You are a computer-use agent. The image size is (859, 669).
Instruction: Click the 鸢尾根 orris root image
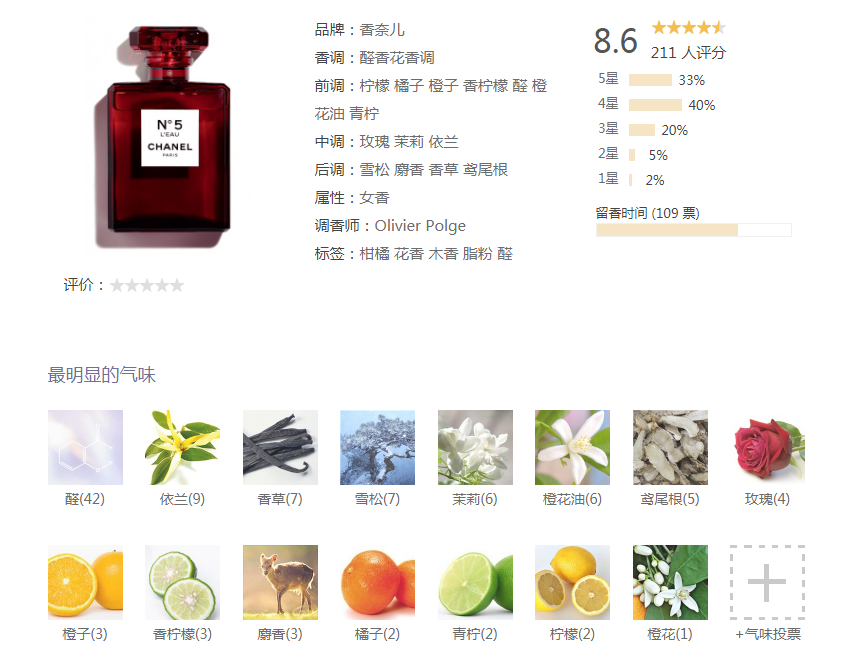[x=671, y=447]
